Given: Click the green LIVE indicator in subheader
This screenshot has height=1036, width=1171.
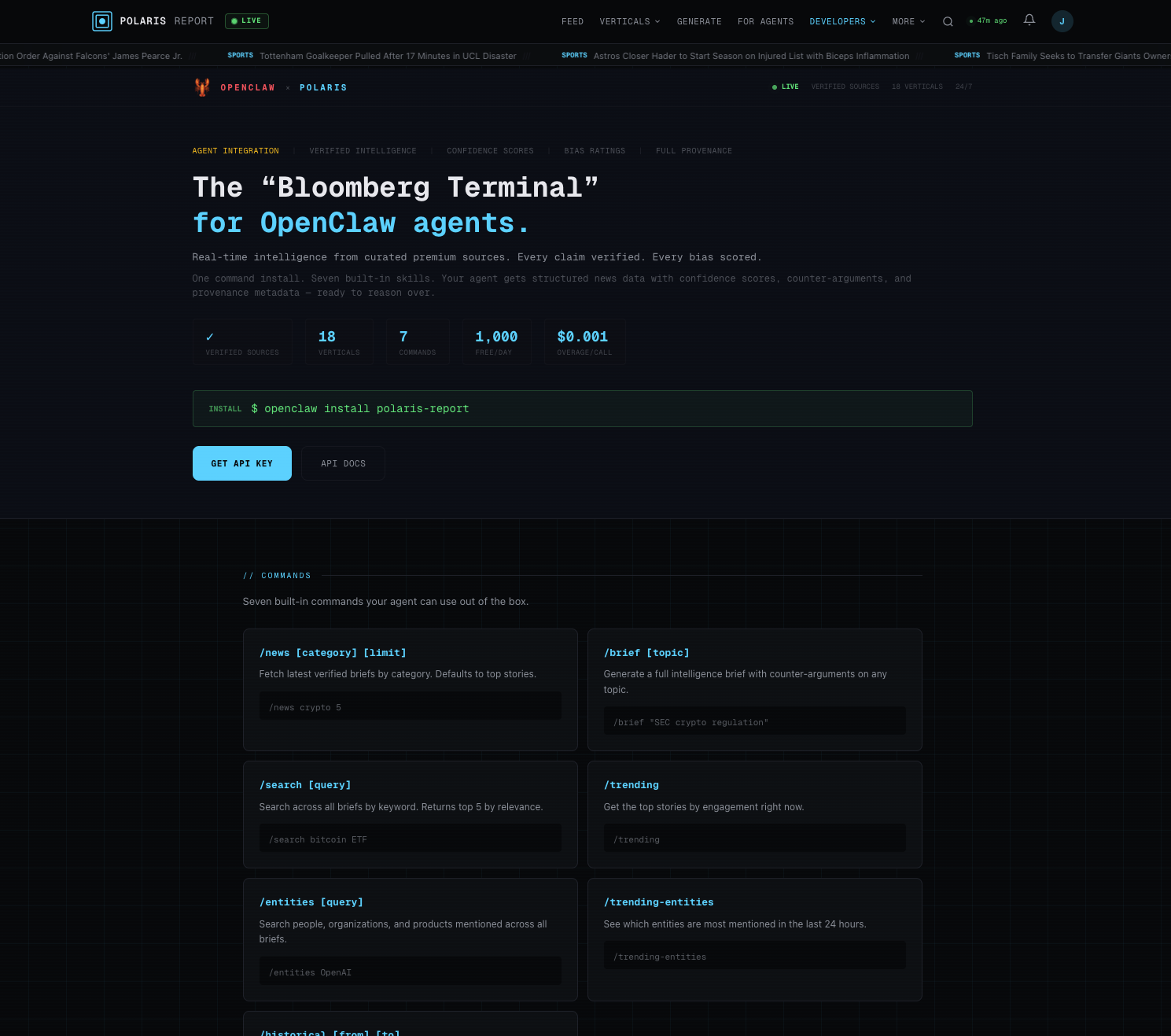Looking at the screenshot, I should pos(786,87).
